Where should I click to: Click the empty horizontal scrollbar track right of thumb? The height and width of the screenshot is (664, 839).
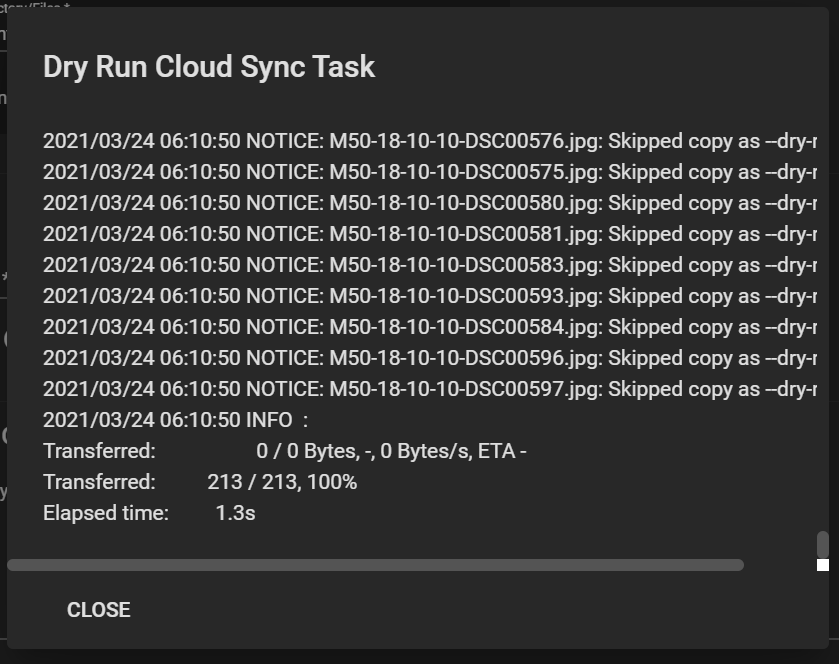[780, 565]
